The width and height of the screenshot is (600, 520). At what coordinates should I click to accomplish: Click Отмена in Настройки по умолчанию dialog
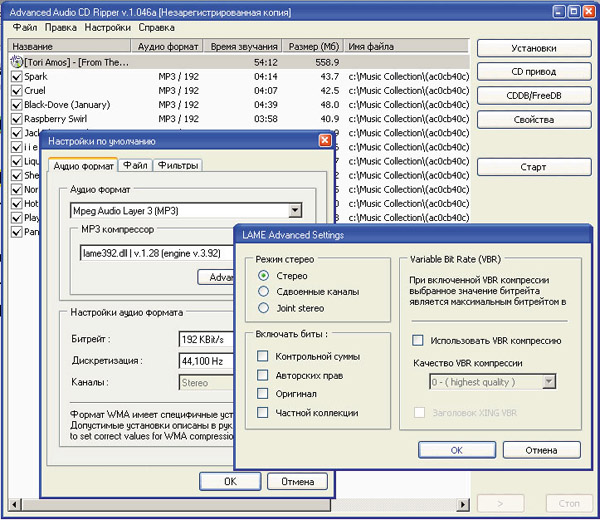tap(298, 481)
